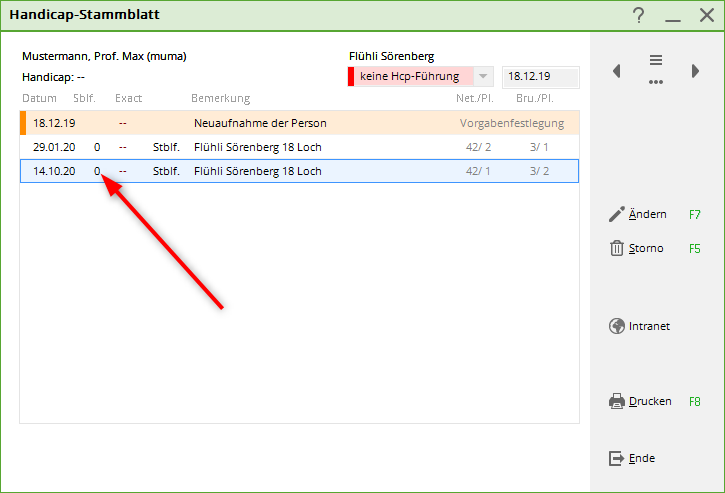Select the 18.12.19 Neuaufnahme der Person row
The width and height of the screenshot is (725, 493).
click(299, 123)
